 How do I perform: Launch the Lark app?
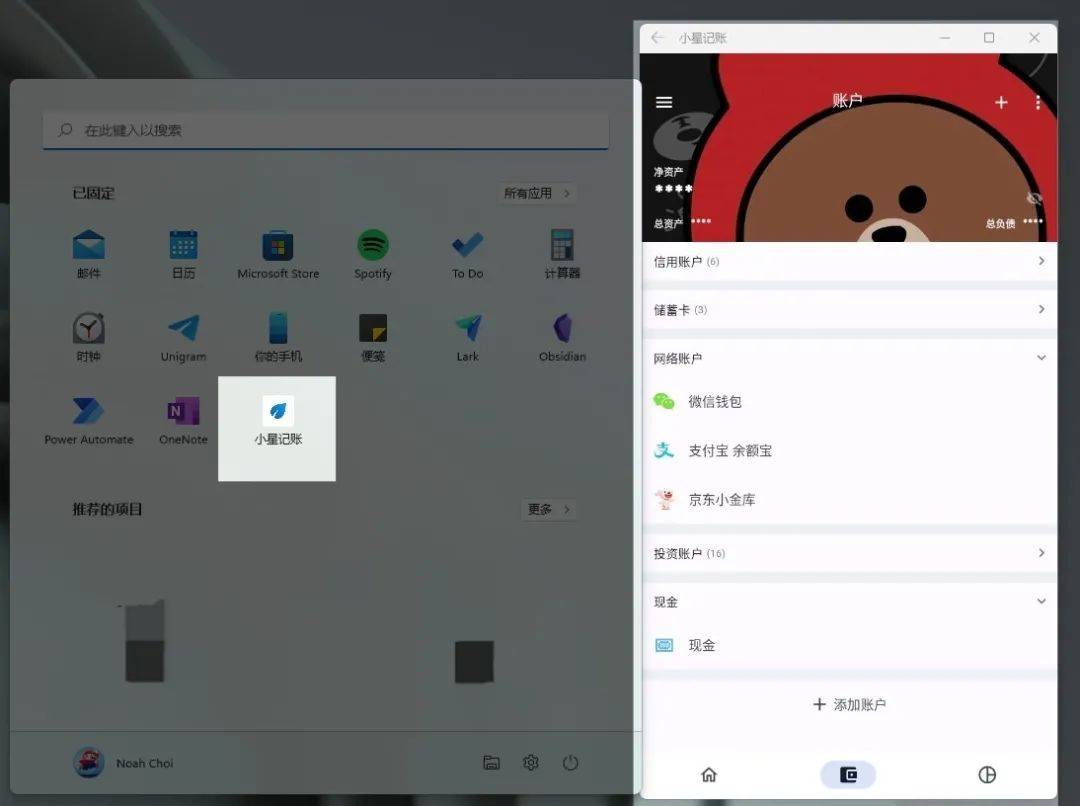(468, 338)
